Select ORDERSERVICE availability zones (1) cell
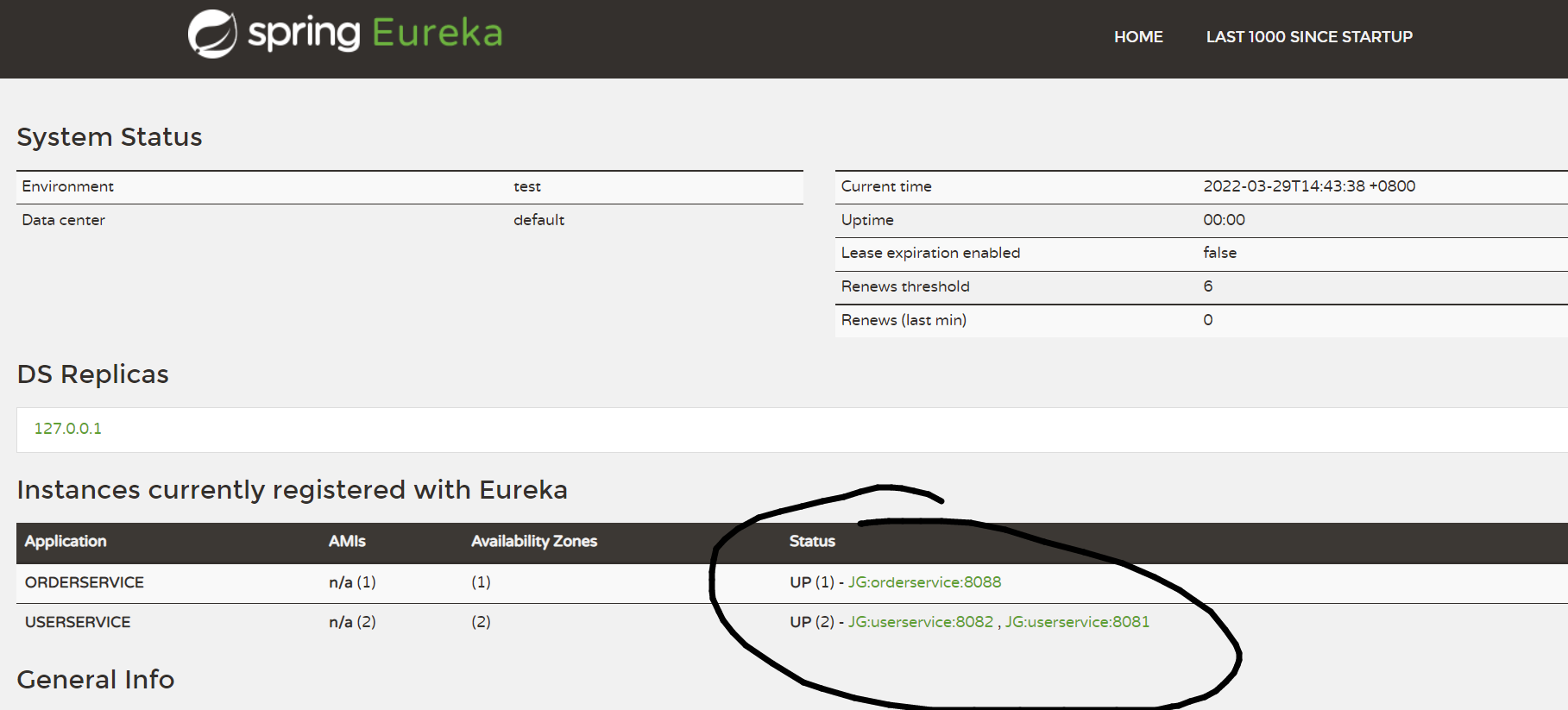Image resolution: width=1568 pixels, height=710 pixels. [481, 582]
